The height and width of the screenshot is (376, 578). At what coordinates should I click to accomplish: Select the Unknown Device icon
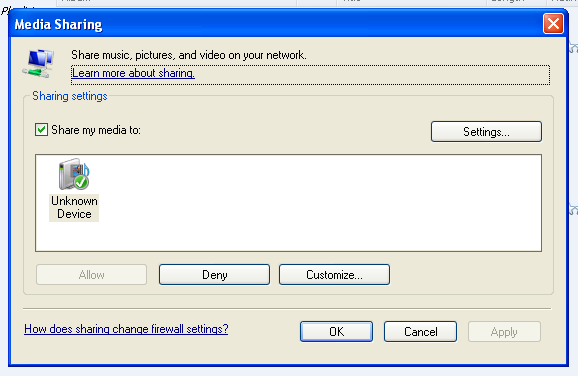(74, 174)
